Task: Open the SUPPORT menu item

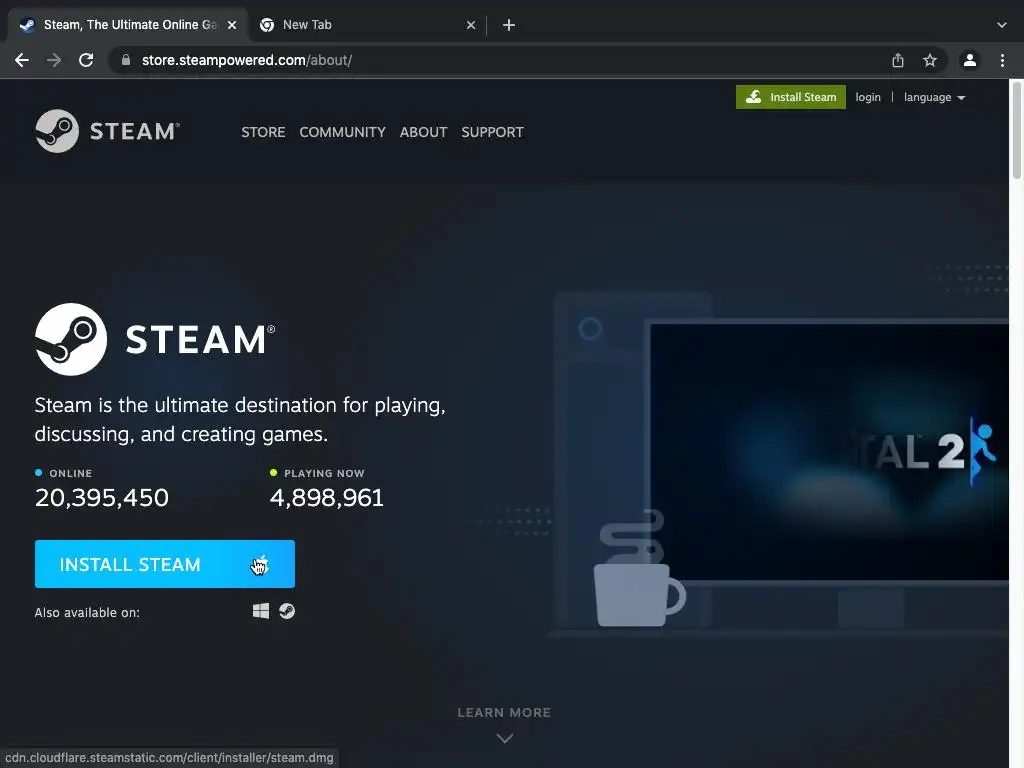Action: coord(492,132)
